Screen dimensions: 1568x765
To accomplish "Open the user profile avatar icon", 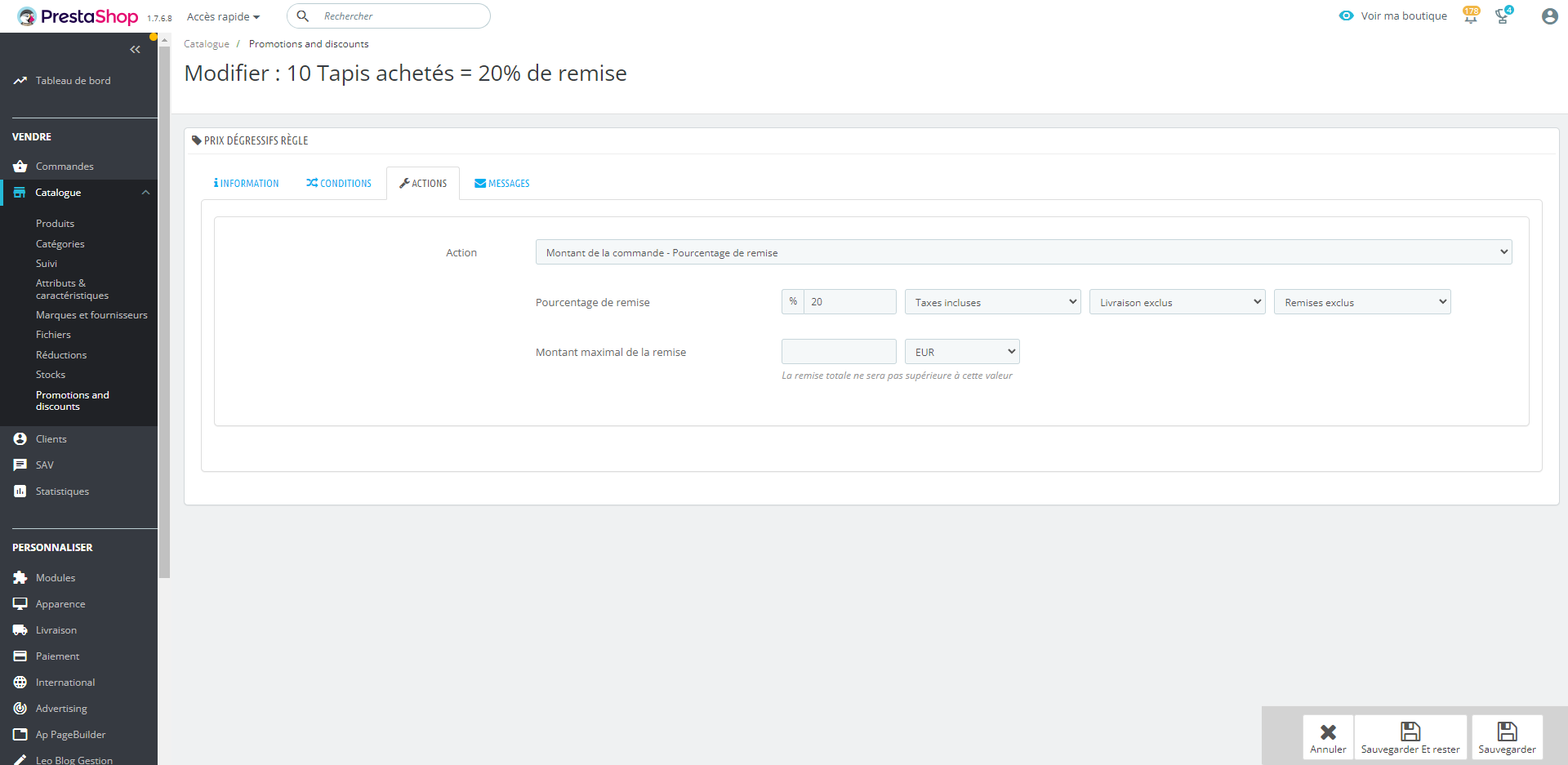I will pos(1549,16).
